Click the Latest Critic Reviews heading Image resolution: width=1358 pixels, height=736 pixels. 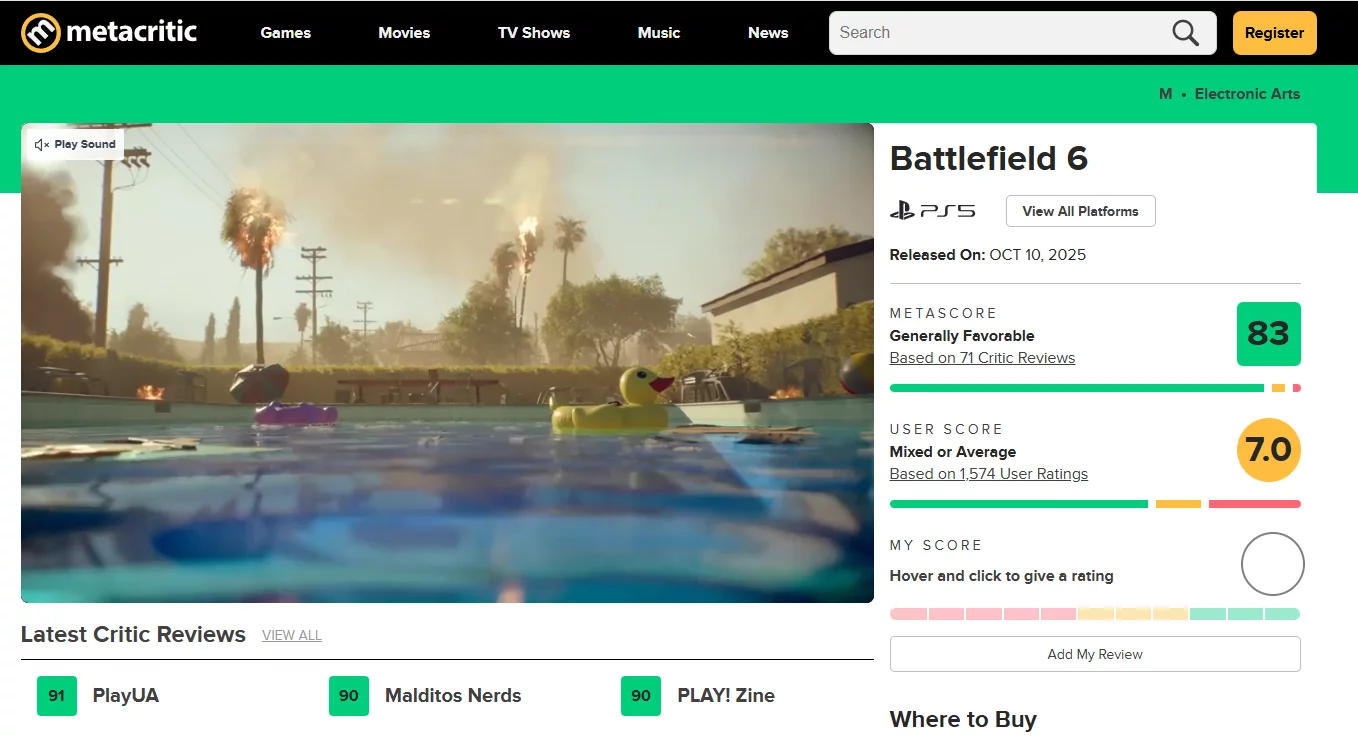(133, 635)
